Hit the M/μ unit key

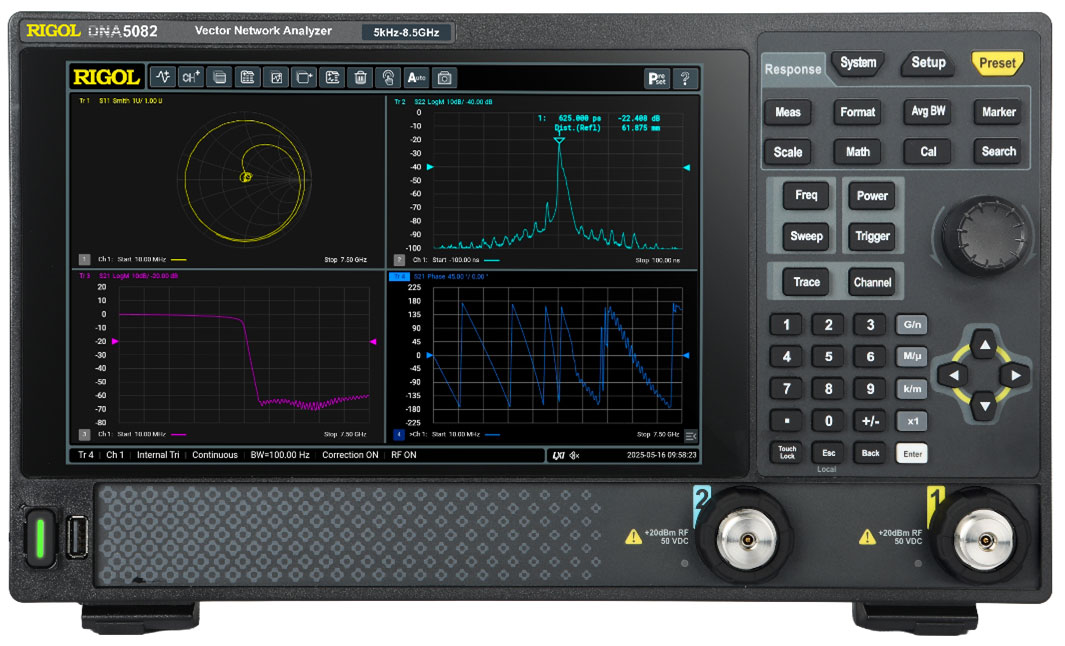(912, 357)
